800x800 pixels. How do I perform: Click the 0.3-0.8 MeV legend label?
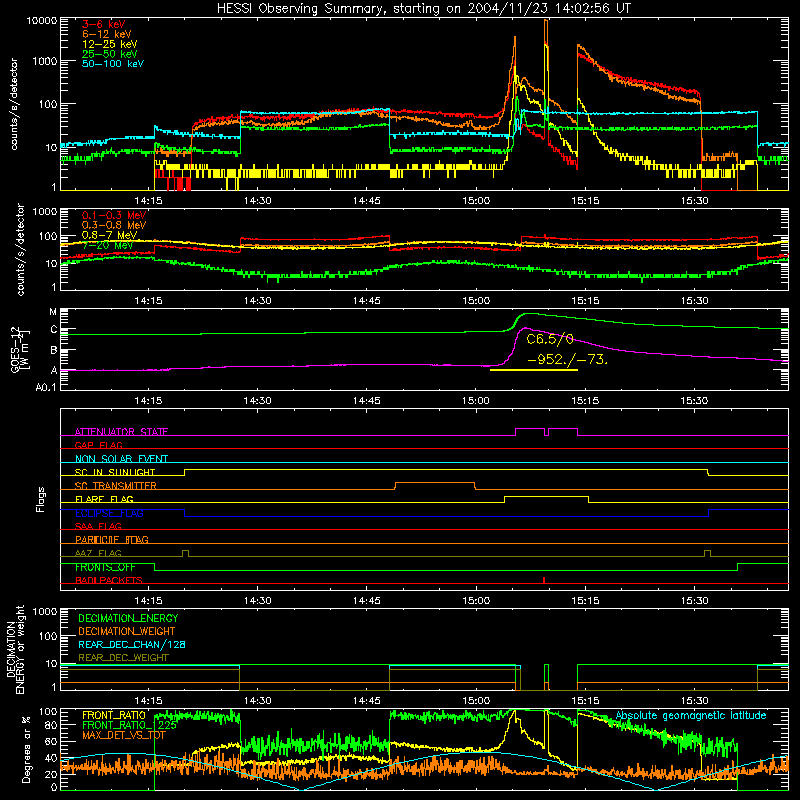coord(114,225)
